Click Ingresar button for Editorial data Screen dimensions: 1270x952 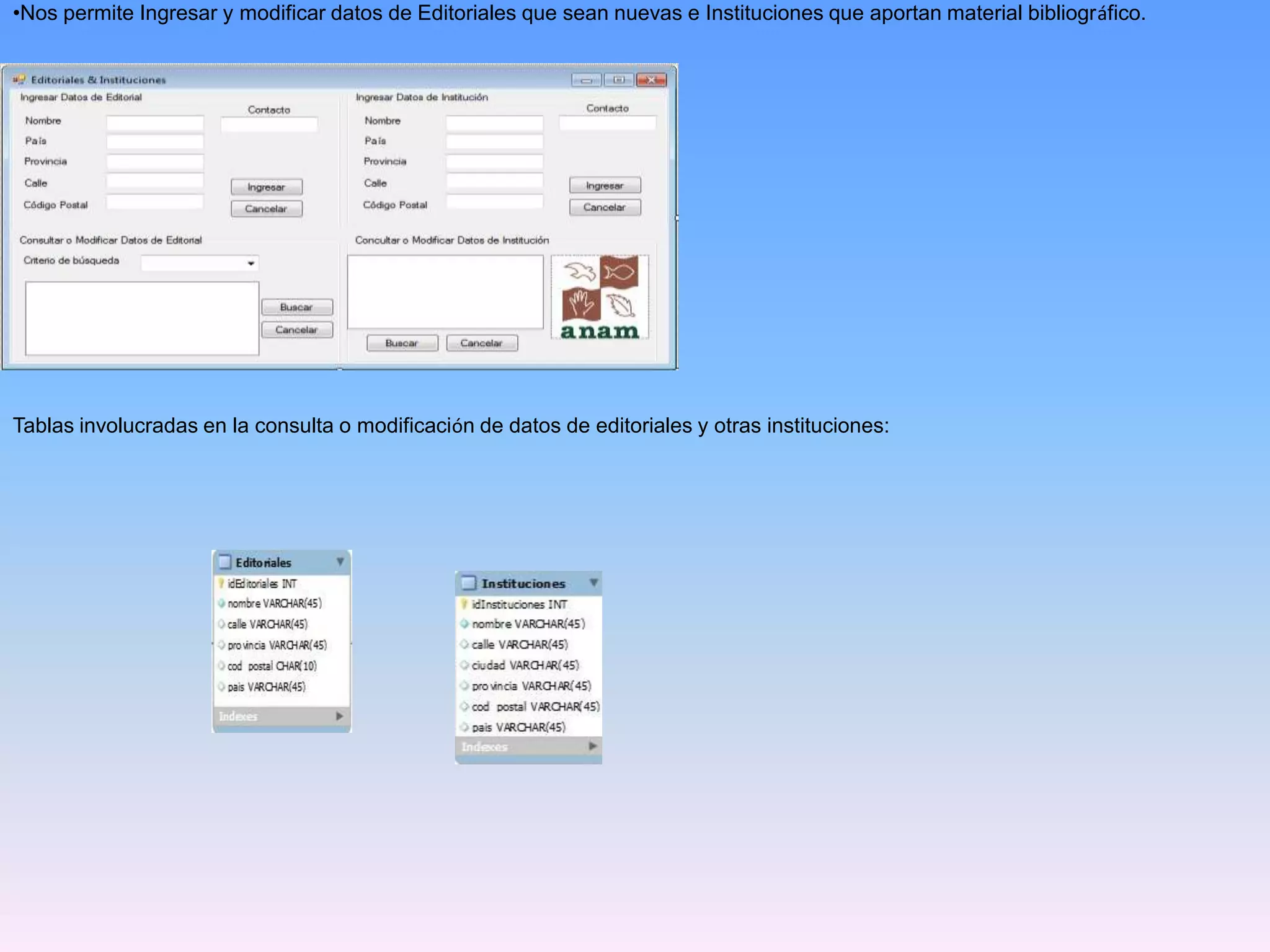pyautogui.click(x=267, y=187)
